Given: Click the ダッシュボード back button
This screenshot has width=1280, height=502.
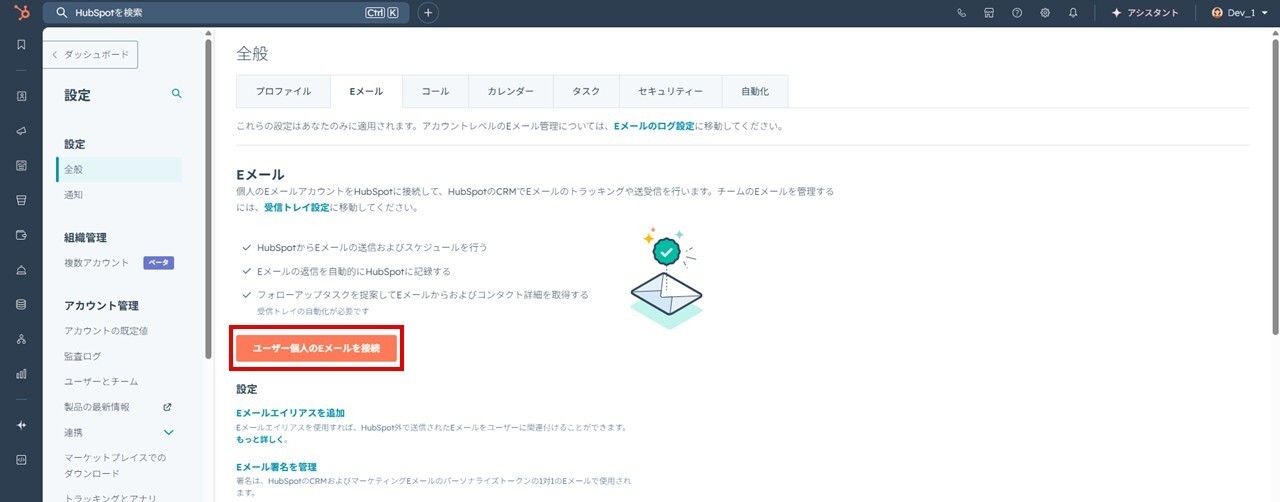Looking at the screenshot, I should (x=91, y=55).
